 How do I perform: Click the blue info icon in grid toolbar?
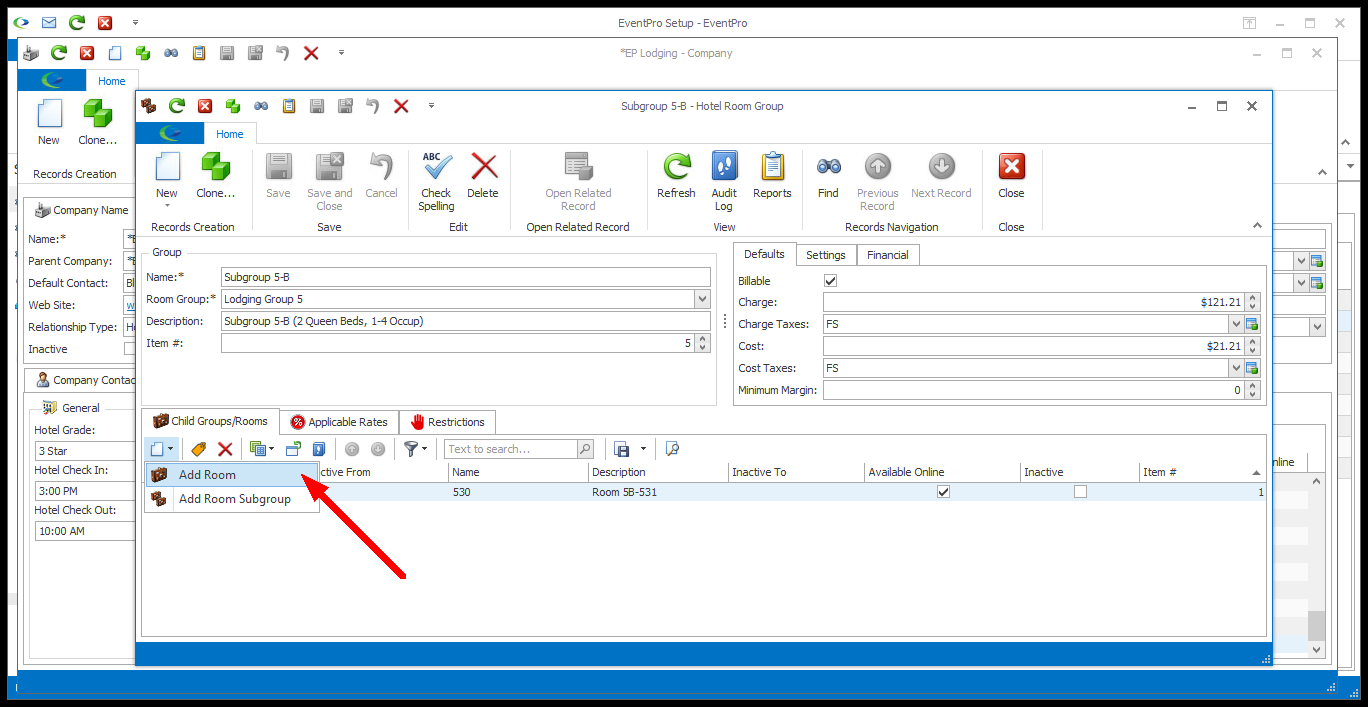[x=319, y=449]
